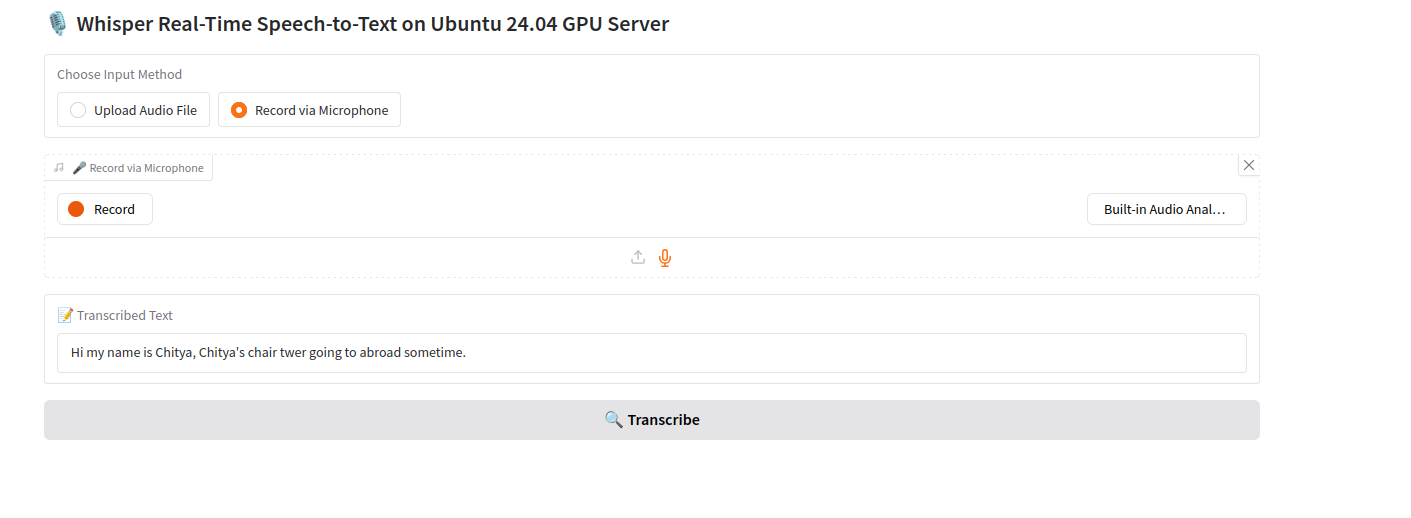Start recording with the Record button label

(114, 209)
